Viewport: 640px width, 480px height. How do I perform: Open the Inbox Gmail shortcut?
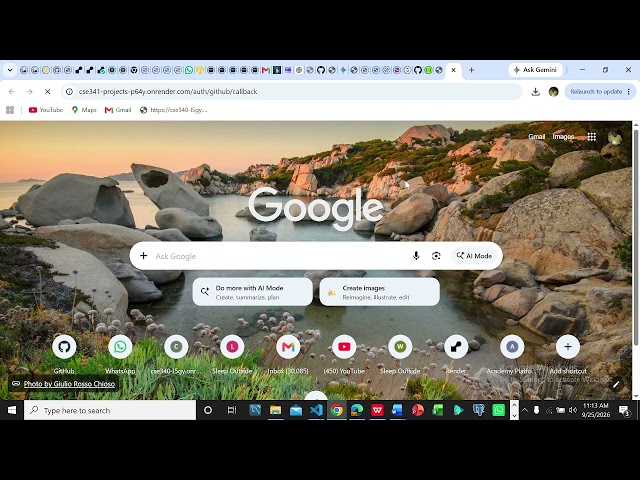[288, 347]
